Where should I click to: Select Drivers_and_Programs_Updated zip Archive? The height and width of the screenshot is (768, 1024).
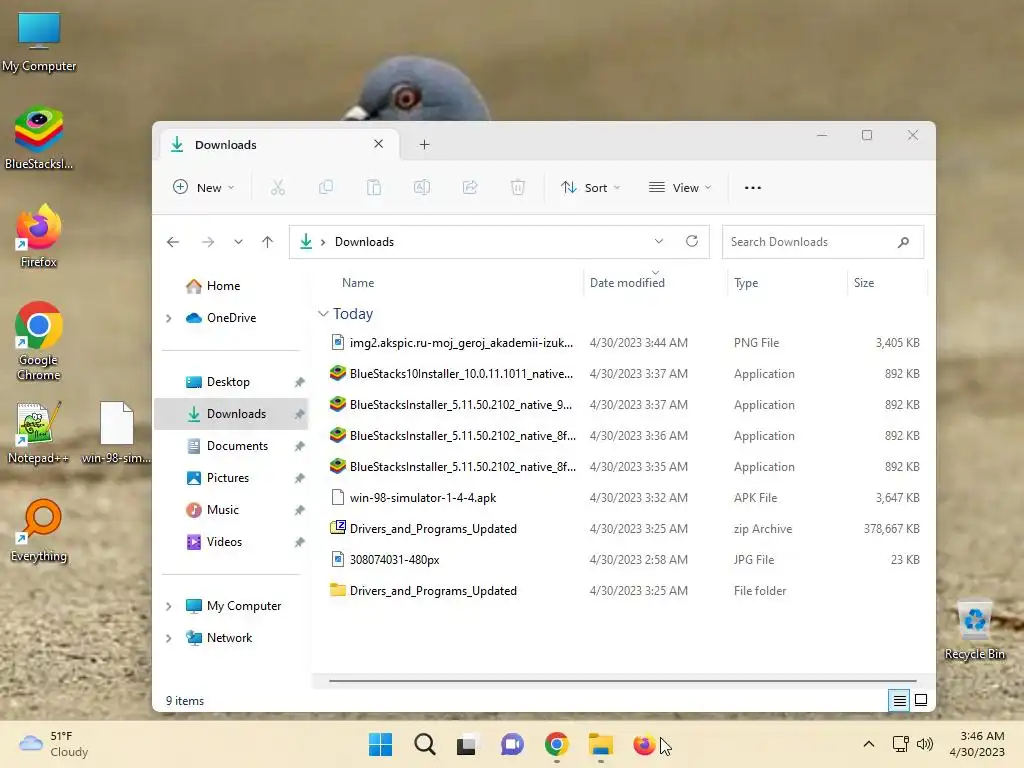[x=624, y=529]
